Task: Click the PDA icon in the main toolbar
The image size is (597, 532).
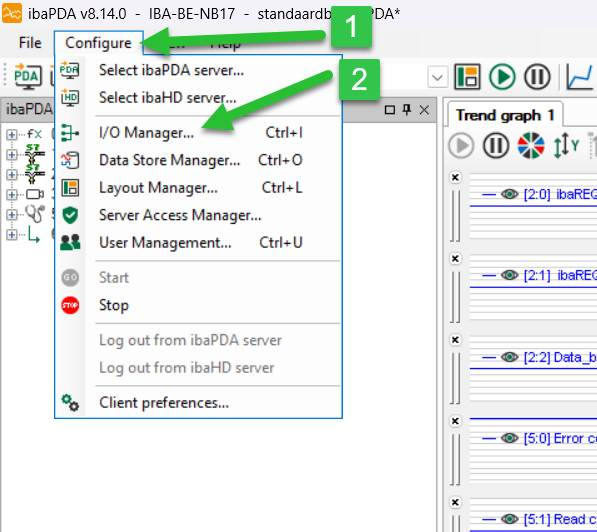Action: tap(27, 76)
